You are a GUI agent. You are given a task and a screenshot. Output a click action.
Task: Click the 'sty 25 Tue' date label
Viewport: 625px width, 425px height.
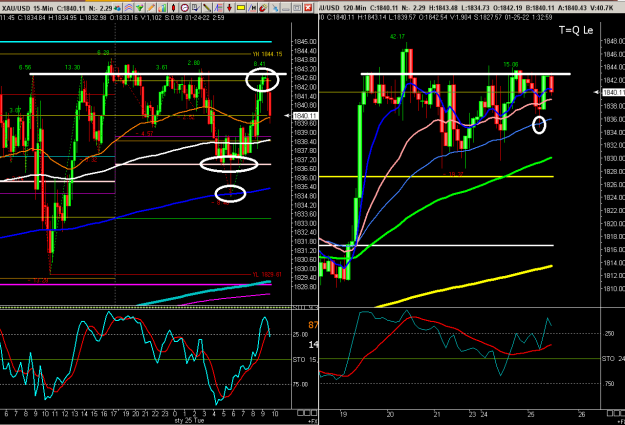coord(189,421)
